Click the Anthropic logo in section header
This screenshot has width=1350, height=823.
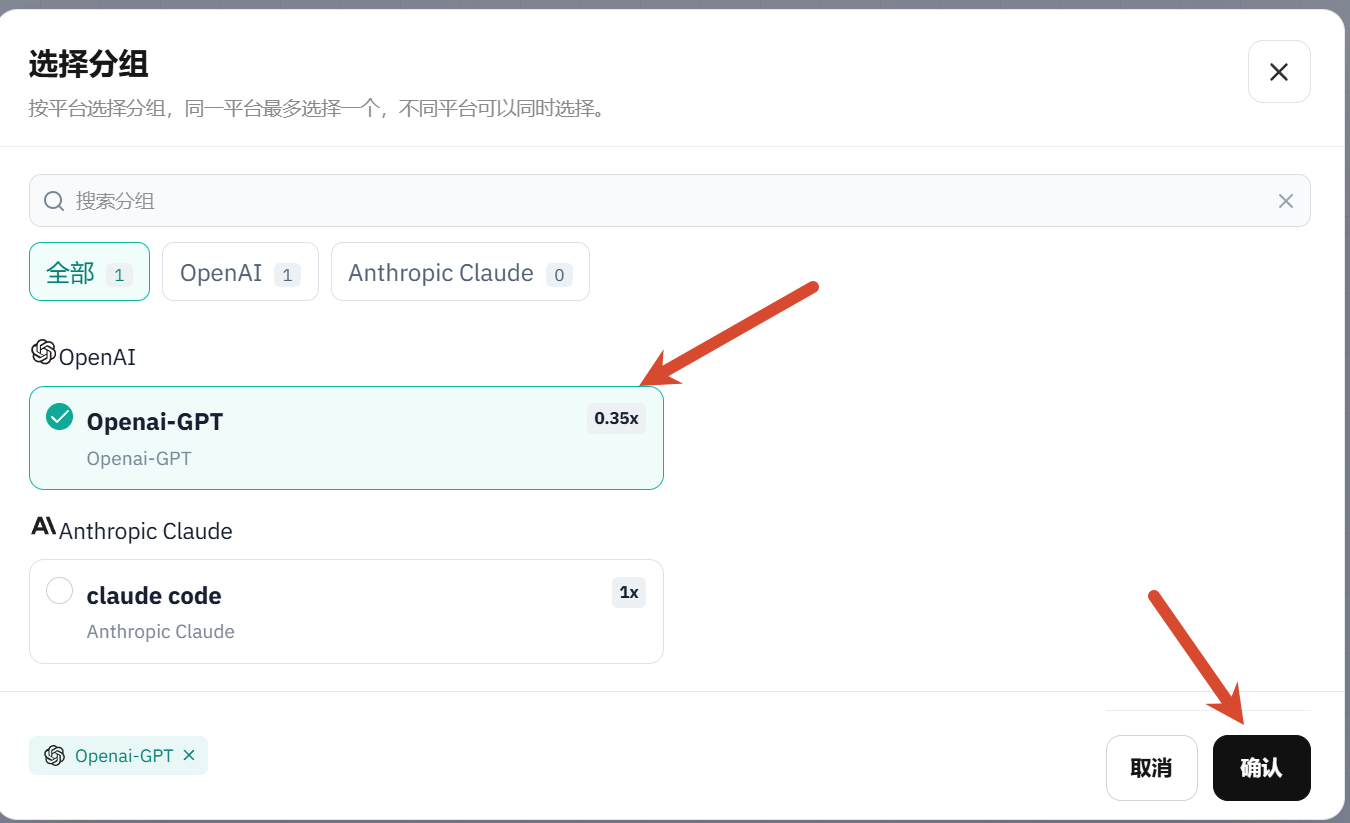click(43, 526)
